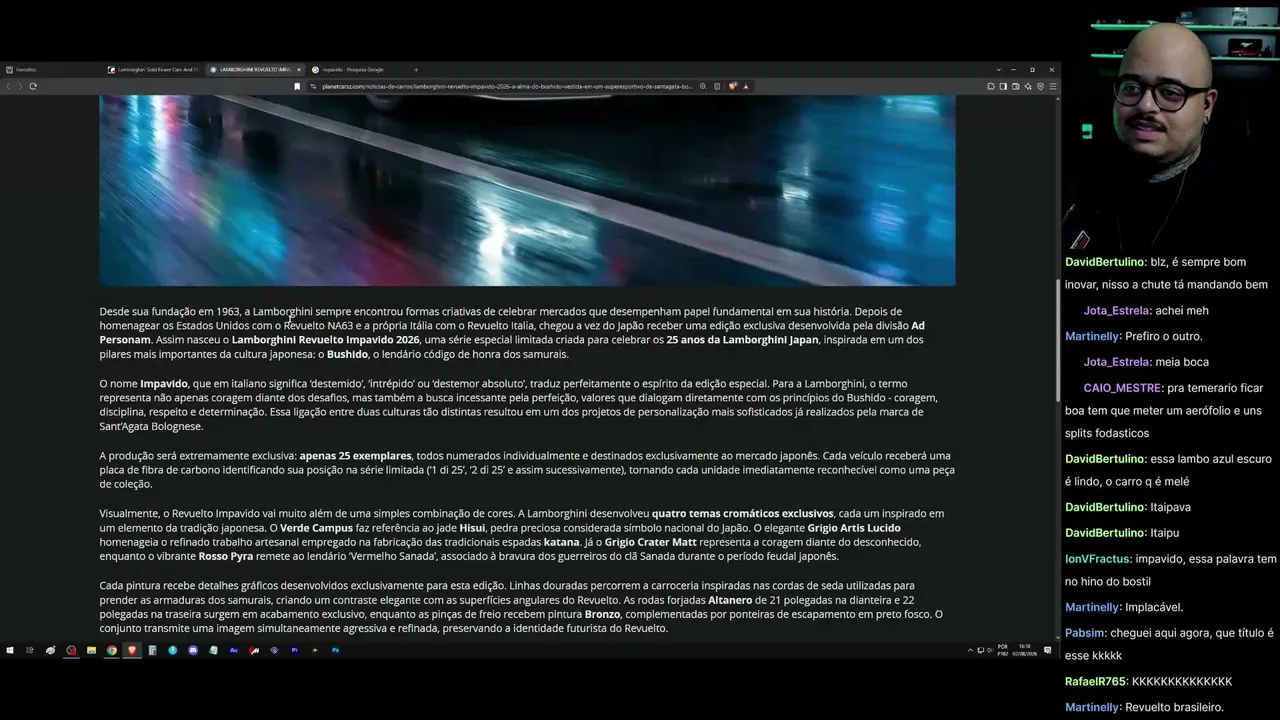Show hidden system tray icons

[x=970, y=650]
